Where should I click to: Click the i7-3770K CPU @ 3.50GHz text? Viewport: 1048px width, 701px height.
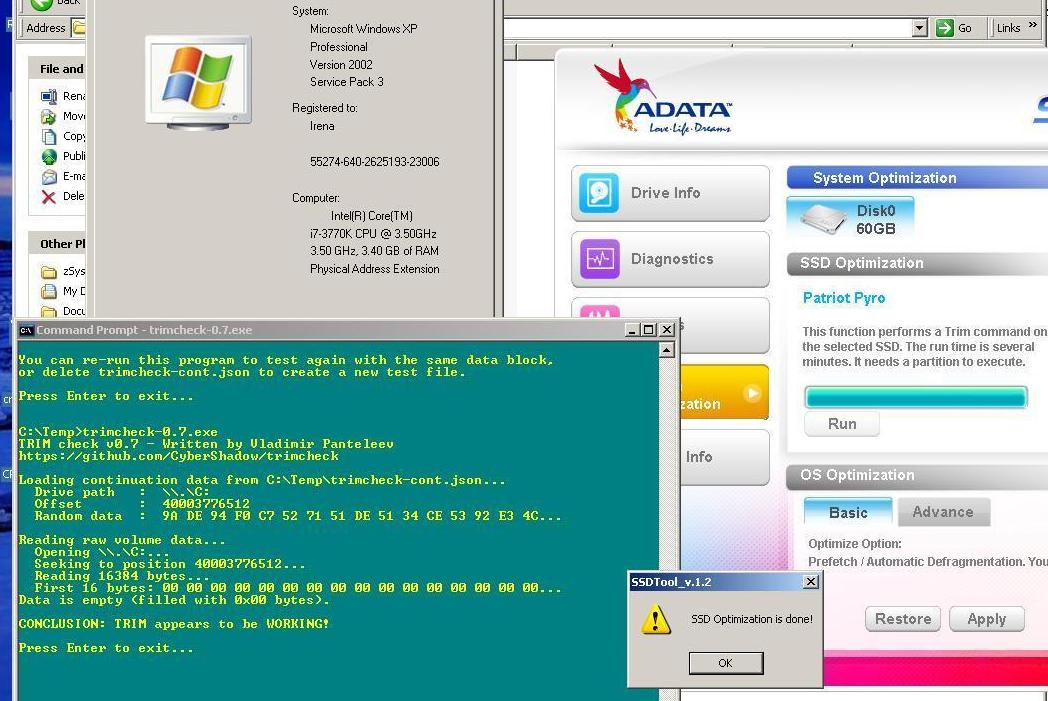tap(373, 234)
